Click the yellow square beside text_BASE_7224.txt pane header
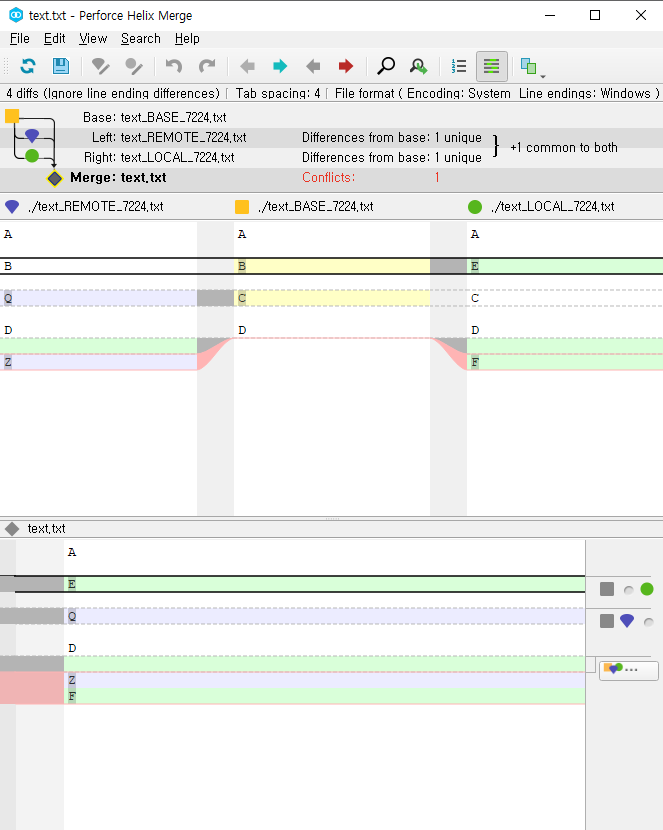 click(x=242, y=206)
